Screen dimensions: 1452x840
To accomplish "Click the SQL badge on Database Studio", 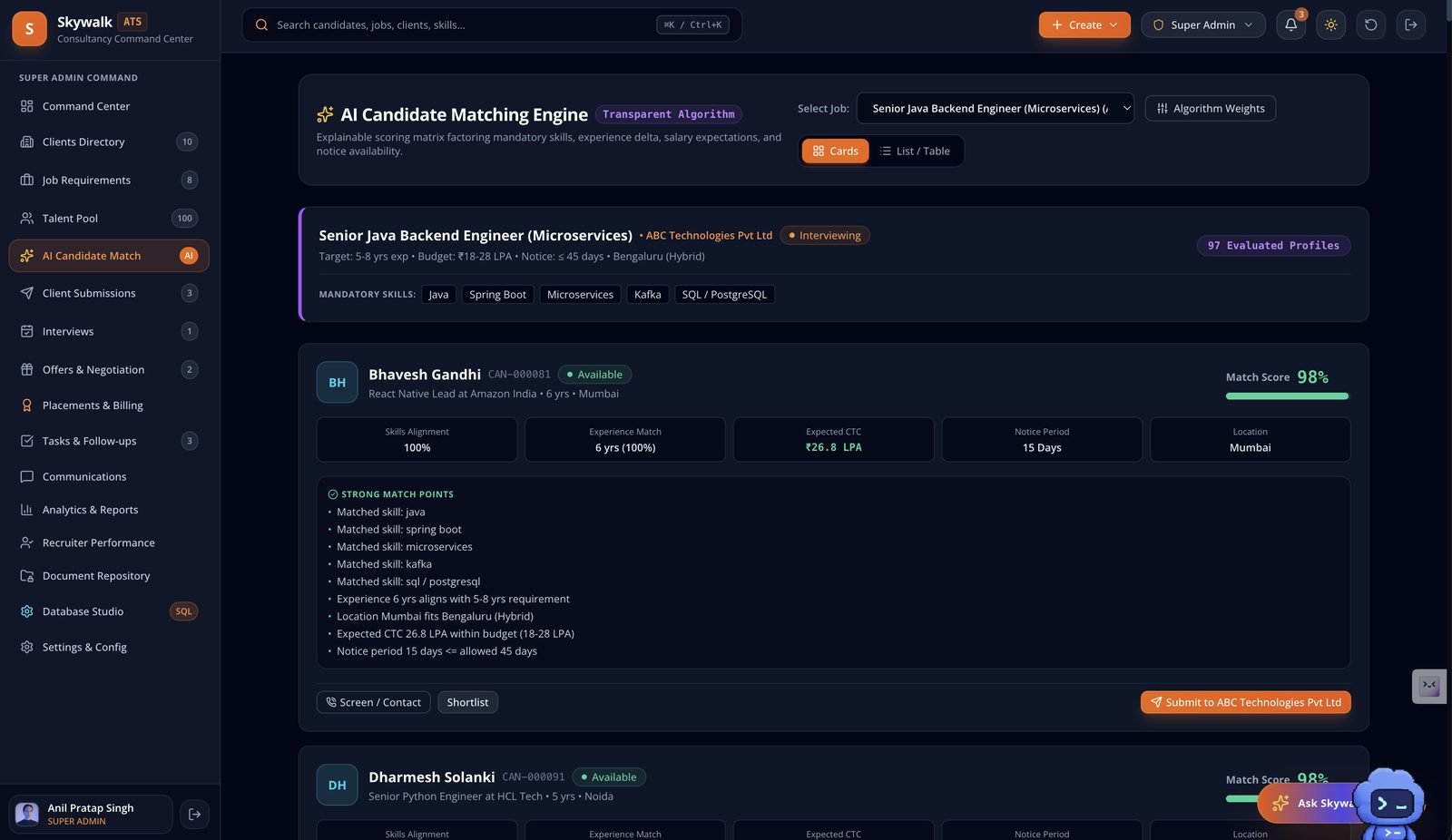I will 183,611.
